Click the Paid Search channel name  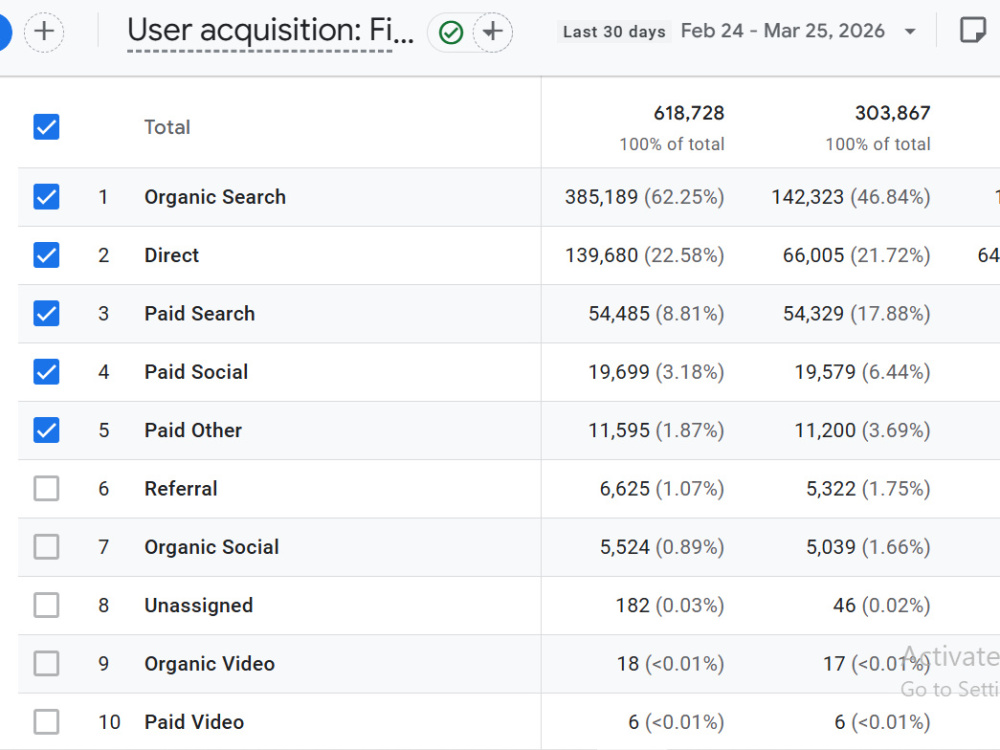pos(200,313)
